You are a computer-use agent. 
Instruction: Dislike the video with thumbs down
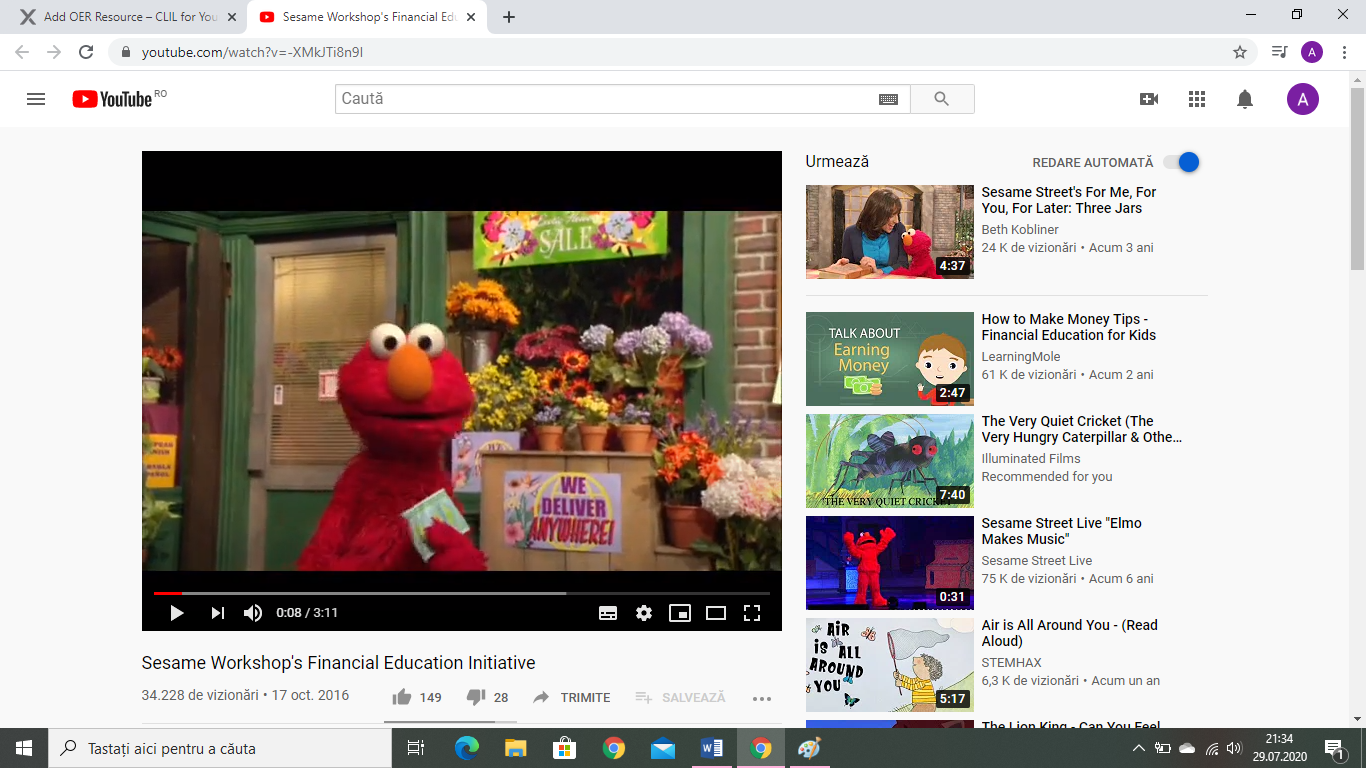(476, 697)
